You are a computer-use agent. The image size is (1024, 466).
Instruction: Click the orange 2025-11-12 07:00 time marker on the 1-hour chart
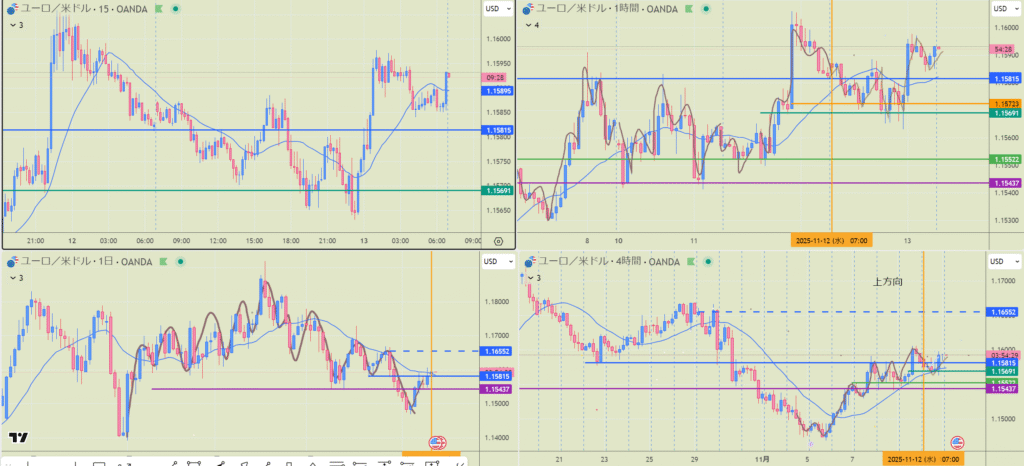830,240
